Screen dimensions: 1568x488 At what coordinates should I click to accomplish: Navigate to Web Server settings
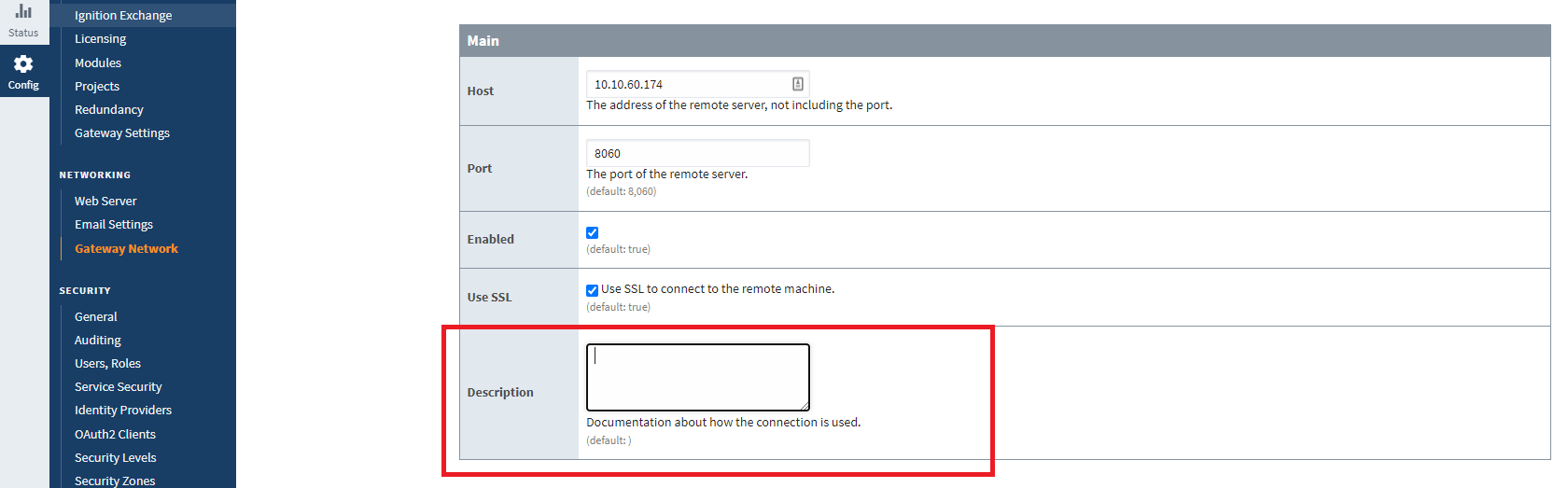click(x=105, y=202)
